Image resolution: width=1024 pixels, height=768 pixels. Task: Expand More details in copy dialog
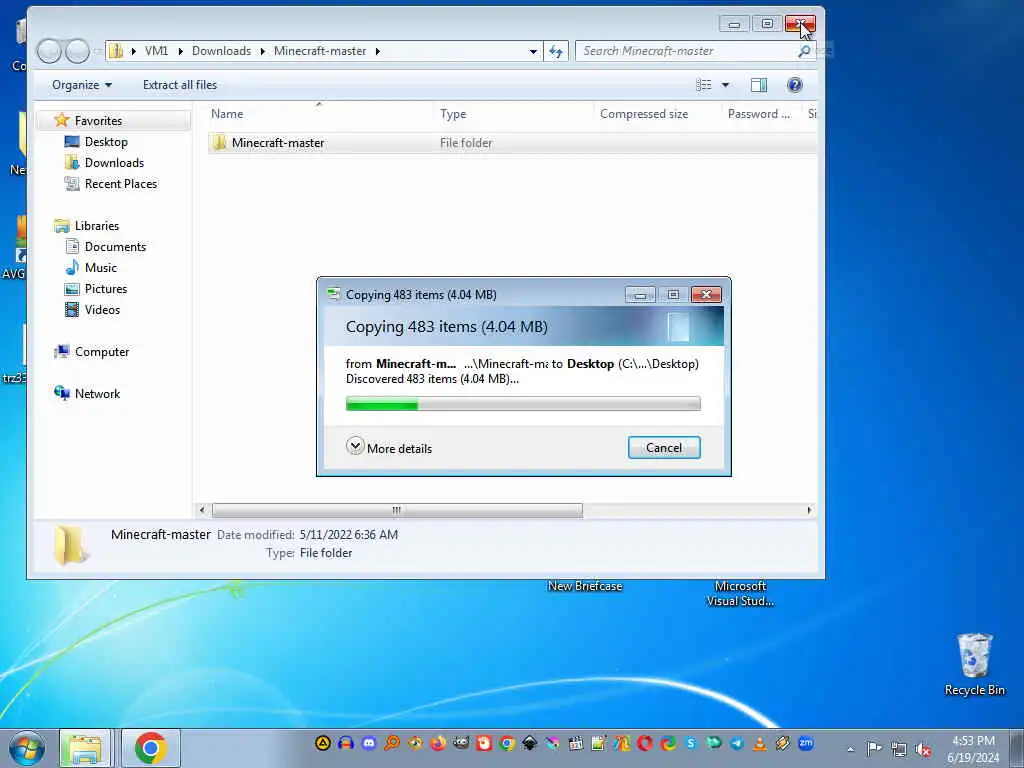click(389, 448)
